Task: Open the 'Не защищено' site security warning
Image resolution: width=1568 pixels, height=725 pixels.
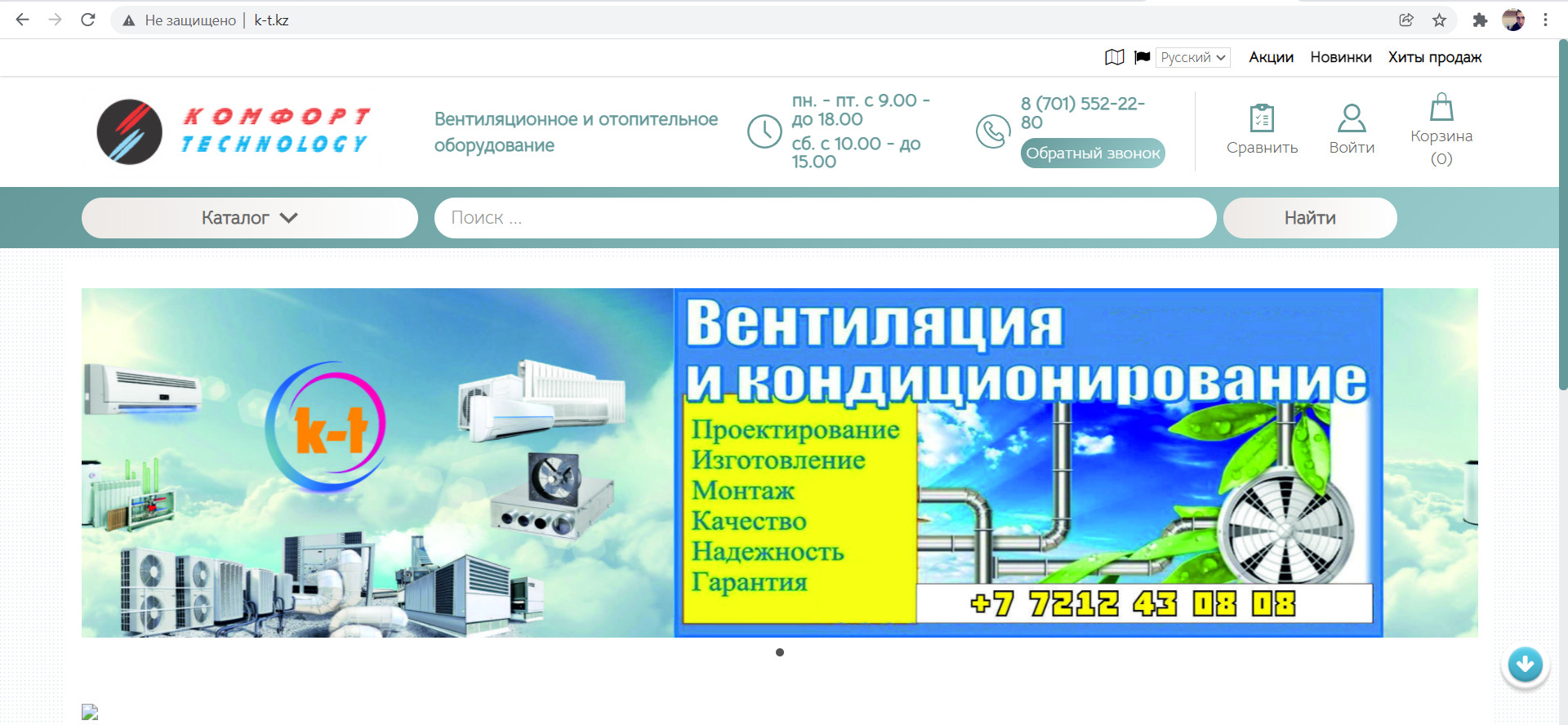Action: pos(179,20)
